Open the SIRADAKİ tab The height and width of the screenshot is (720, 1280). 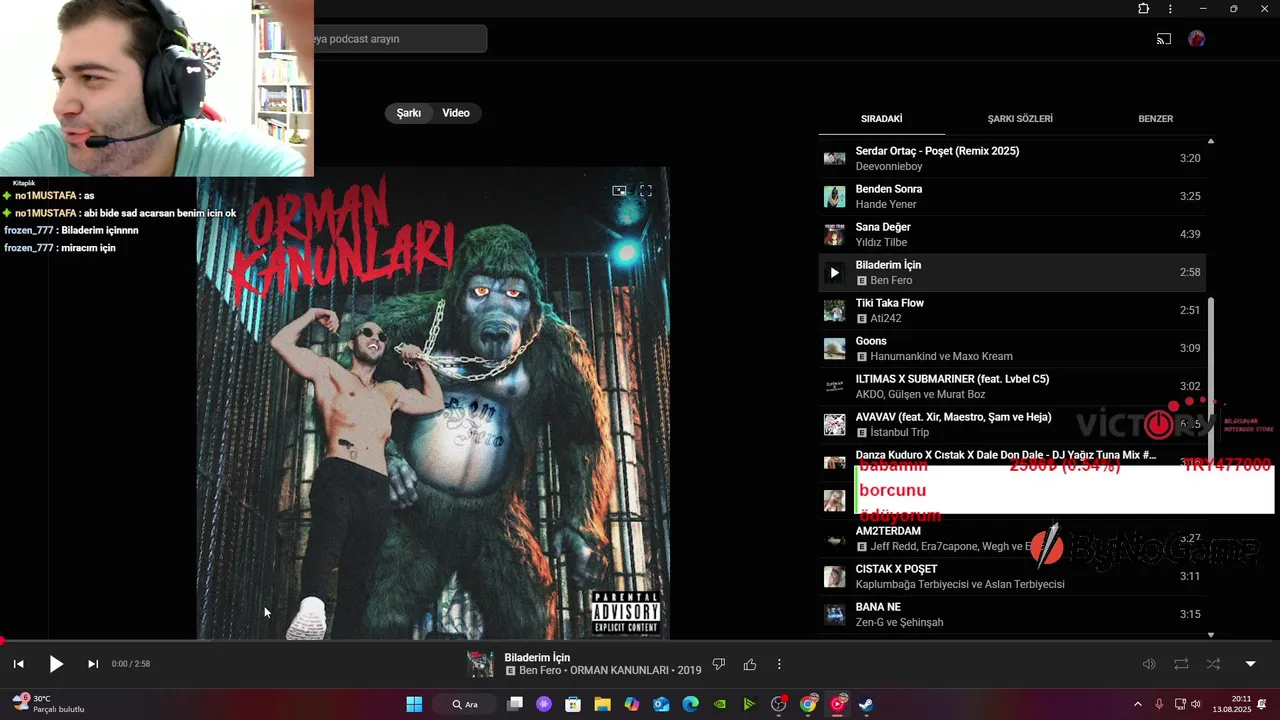tap(882, 118)
